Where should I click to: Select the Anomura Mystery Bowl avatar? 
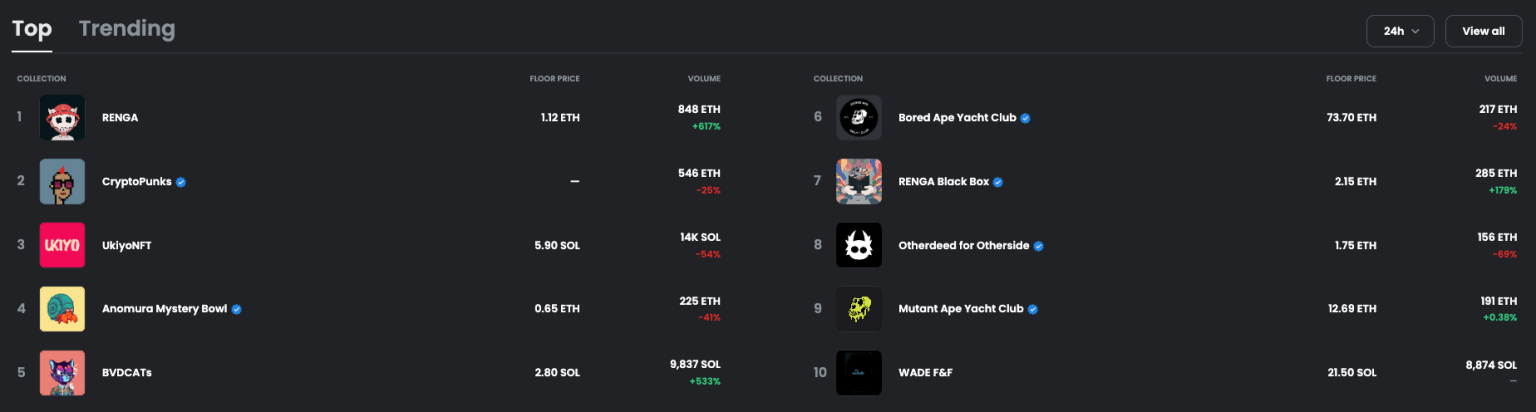[x=62, y=309]
